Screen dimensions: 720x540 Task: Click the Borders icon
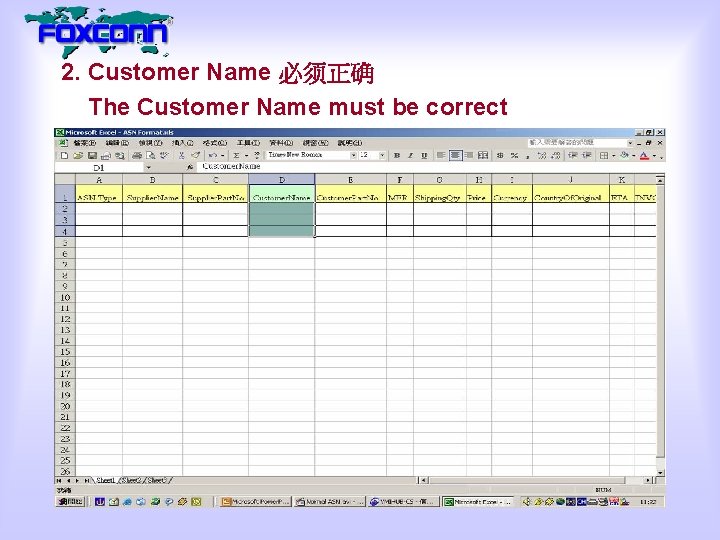(x=604, y=156)
